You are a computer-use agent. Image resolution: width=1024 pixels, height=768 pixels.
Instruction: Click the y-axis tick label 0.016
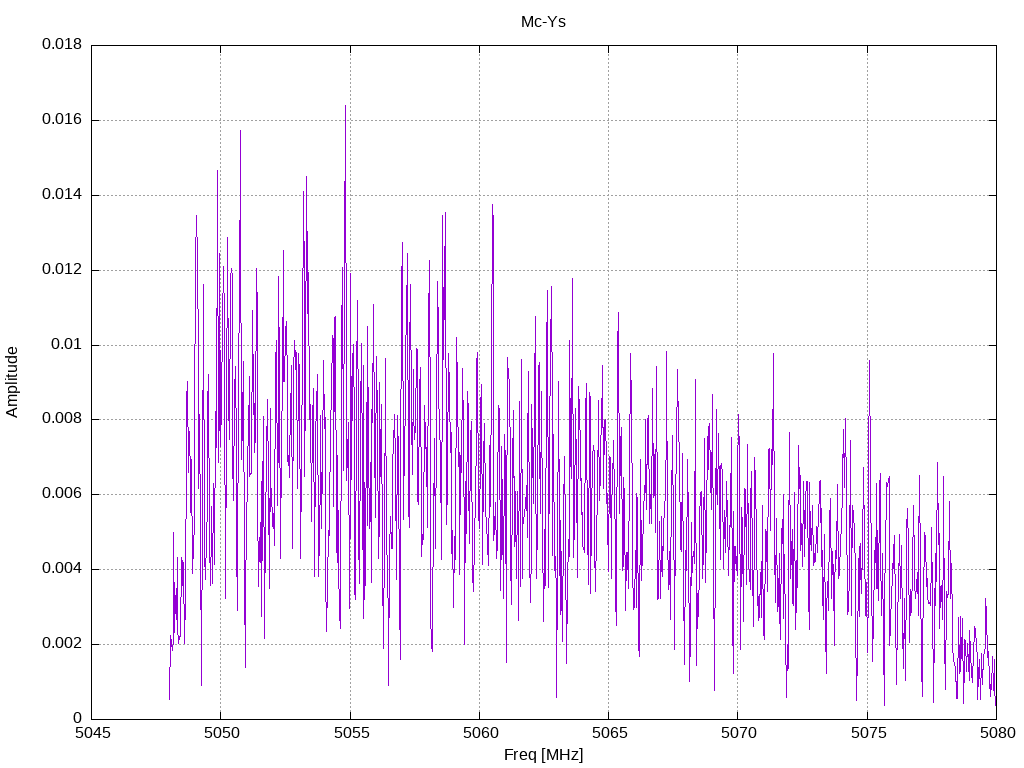pyautogui.click(x=62, y=120)
